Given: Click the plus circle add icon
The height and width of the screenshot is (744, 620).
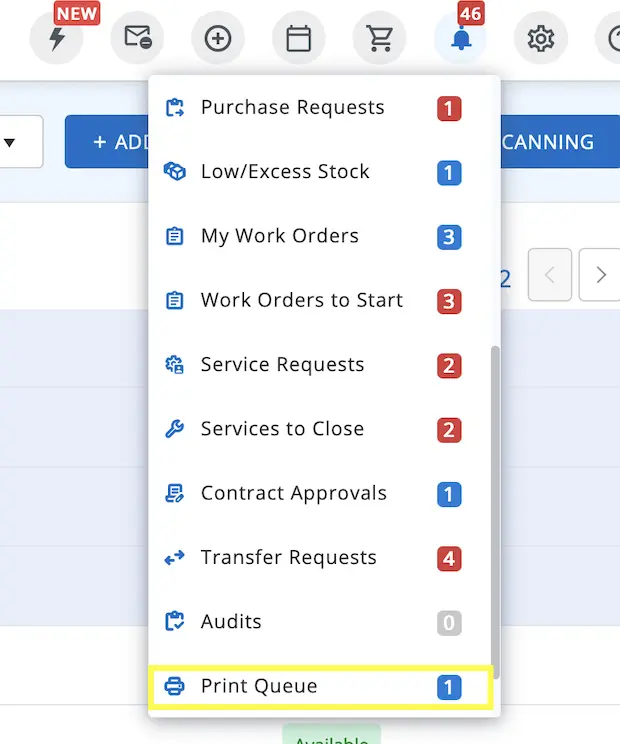Looking at the screenshot, I should click(217, 39).
